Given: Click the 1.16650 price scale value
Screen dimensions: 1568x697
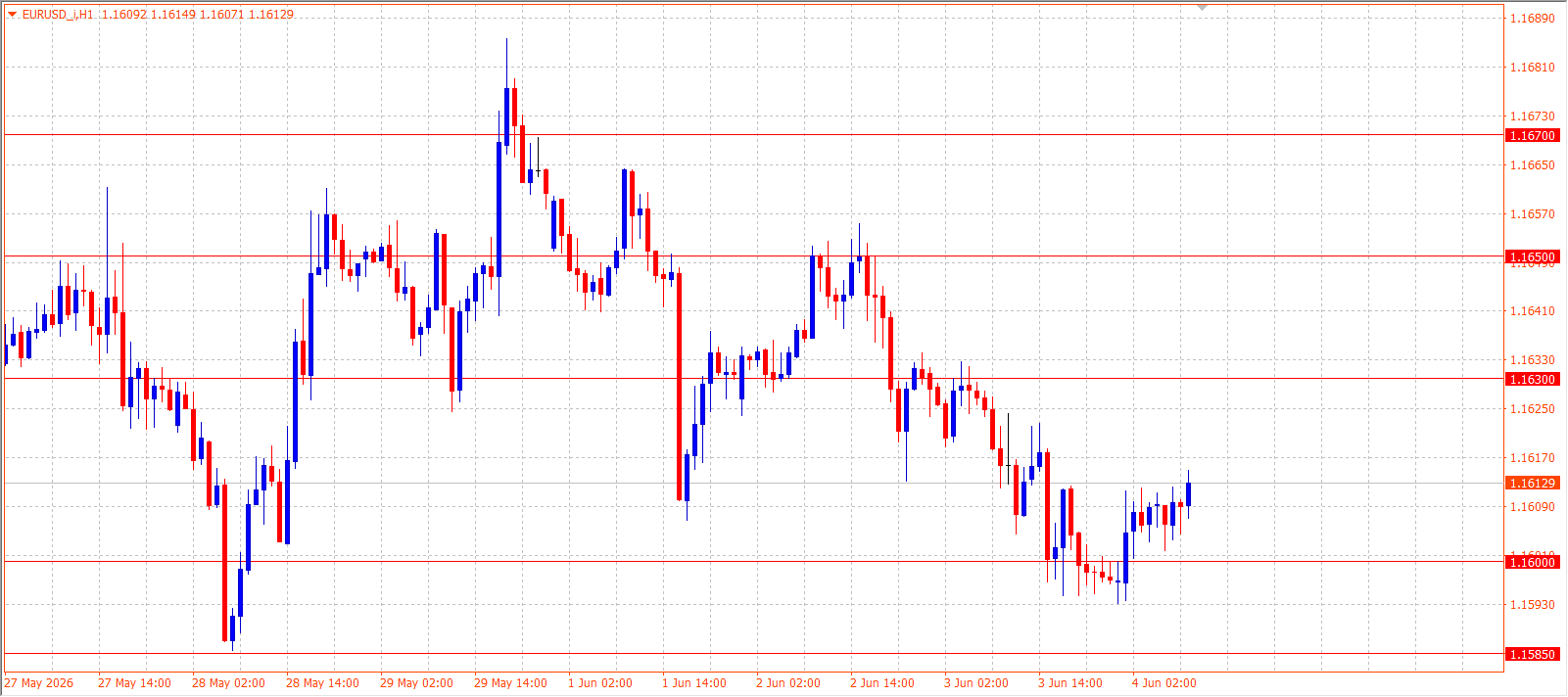Looking at the screenshot, I should [x=1533, y=165].
